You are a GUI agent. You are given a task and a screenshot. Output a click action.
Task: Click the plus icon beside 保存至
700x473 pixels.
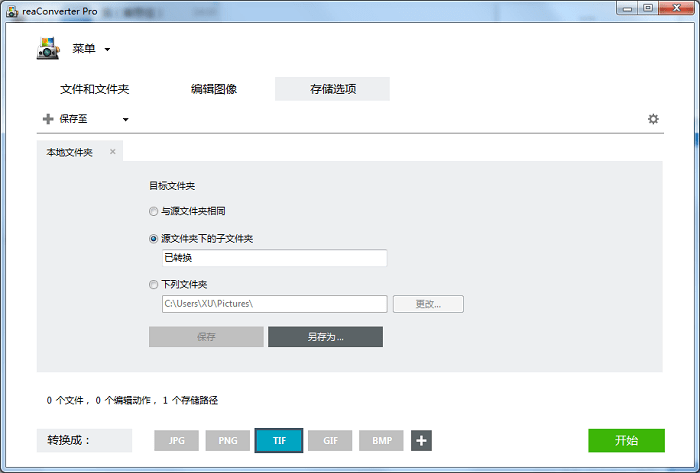47,119
